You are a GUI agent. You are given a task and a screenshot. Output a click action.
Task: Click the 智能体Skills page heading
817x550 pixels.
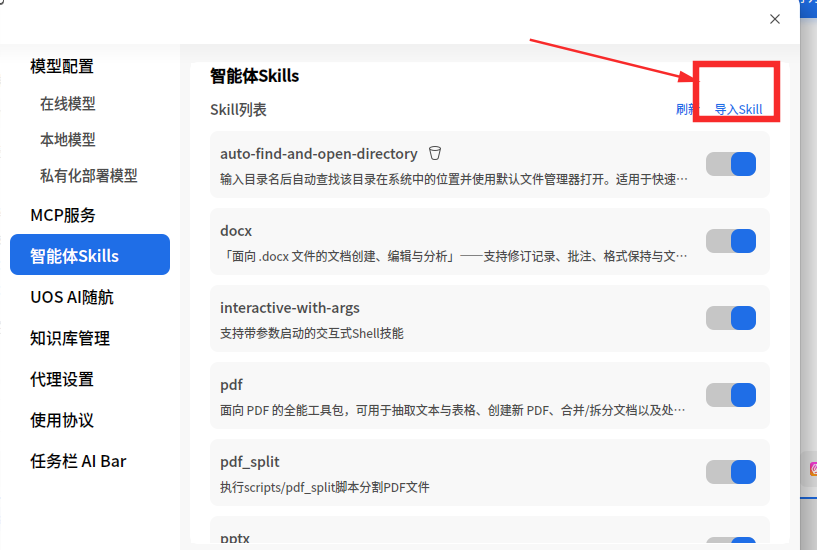pyautogui.click(x=254, y=76)
